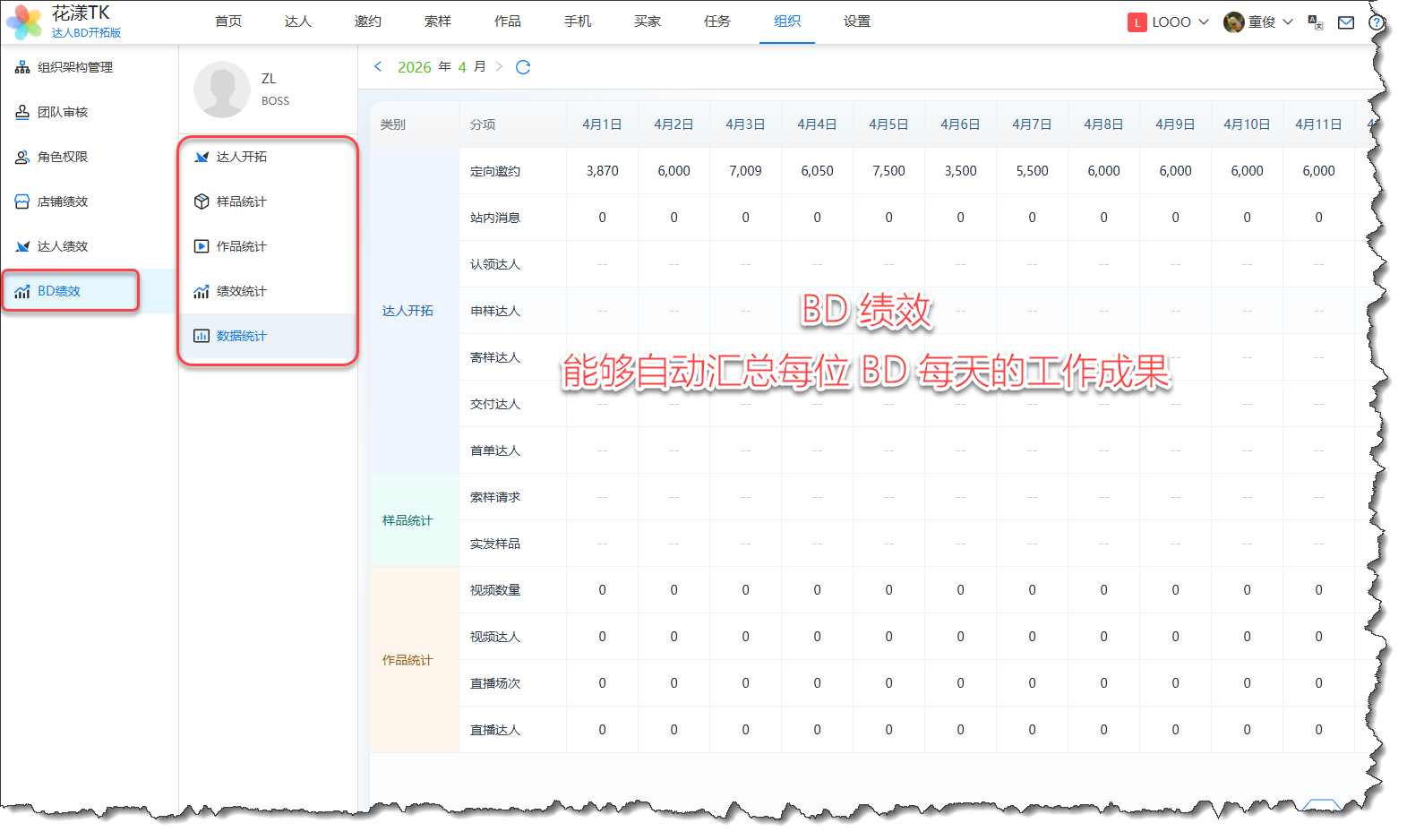This screenshot has height=840, width=1407.
Task: Click the language translate icon
Action: click(x=1315, y=22)
